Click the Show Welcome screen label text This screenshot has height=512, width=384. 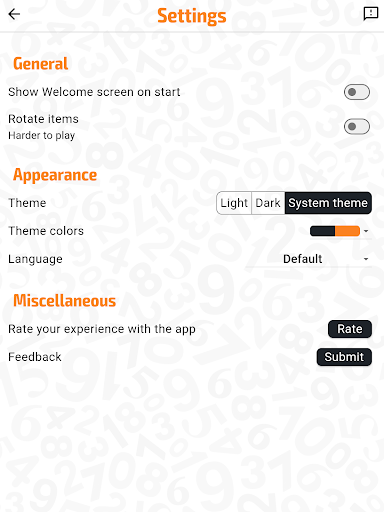(x=94, y=92)
